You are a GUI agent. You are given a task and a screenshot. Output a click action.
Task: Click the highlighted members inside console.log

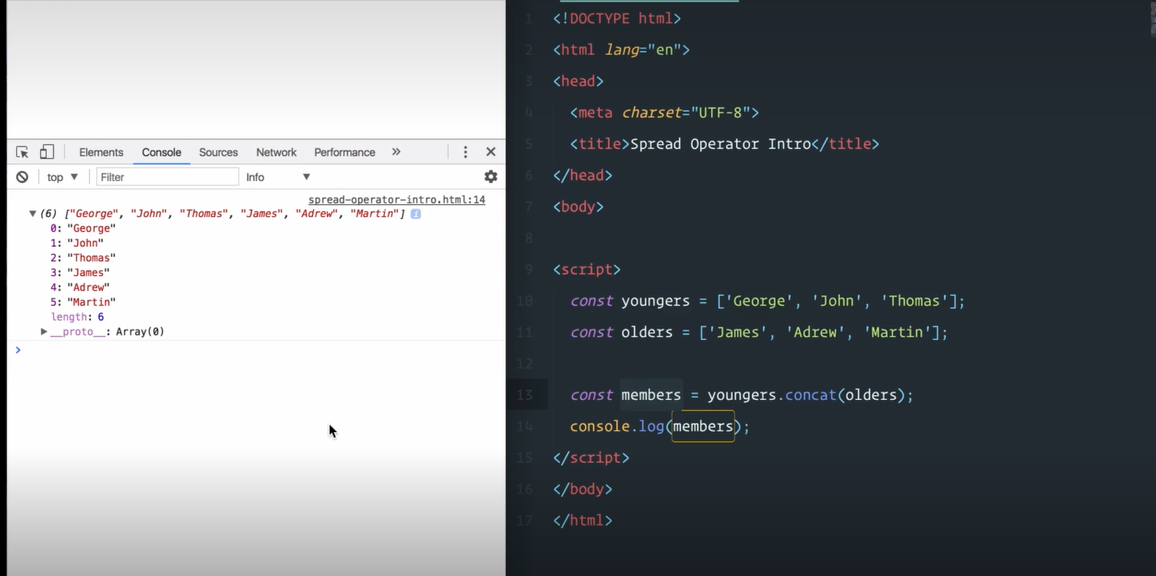click(703, 426)
